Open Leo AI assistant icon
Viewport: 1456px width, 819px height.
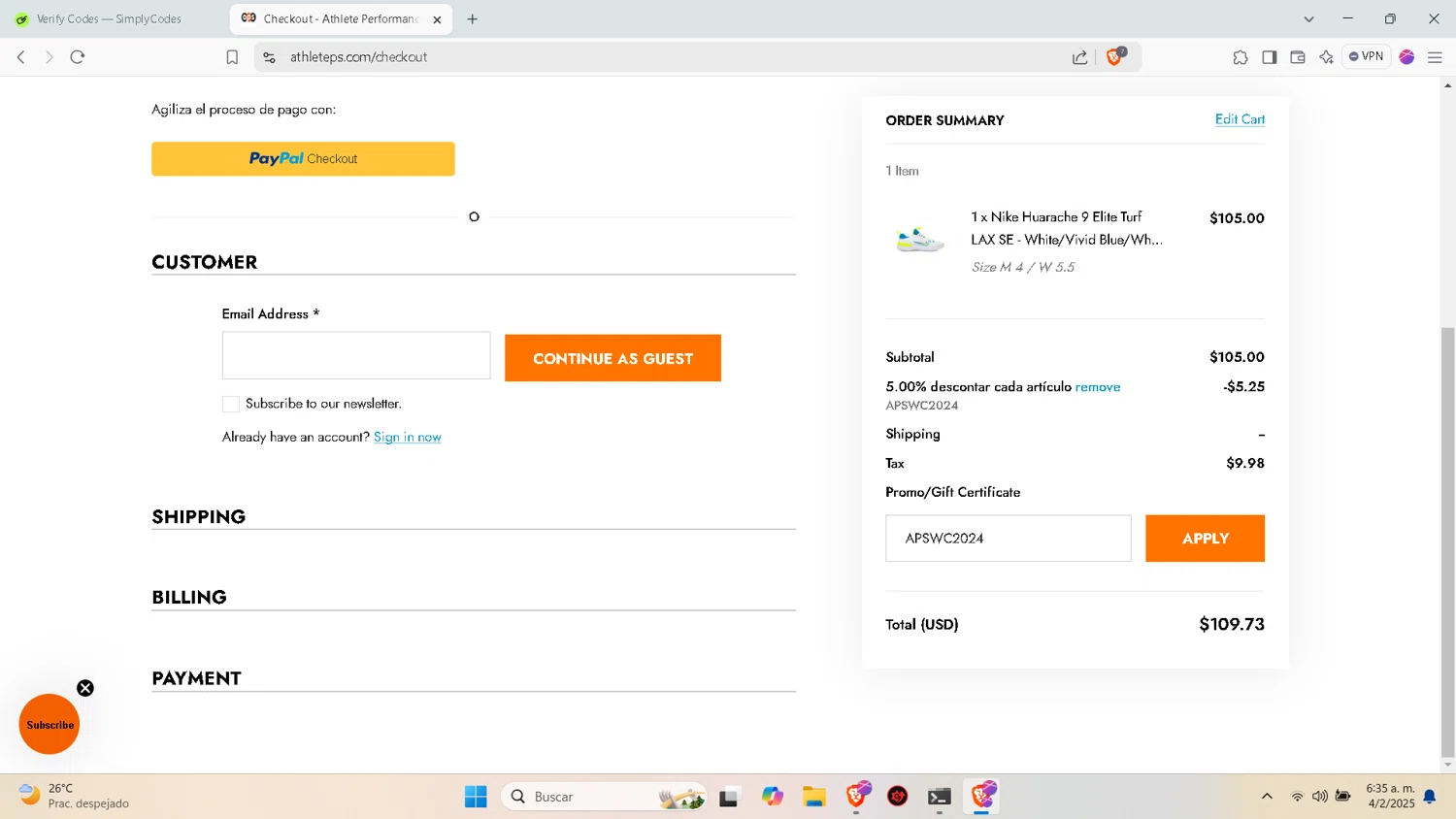[x=1326, y=57]
